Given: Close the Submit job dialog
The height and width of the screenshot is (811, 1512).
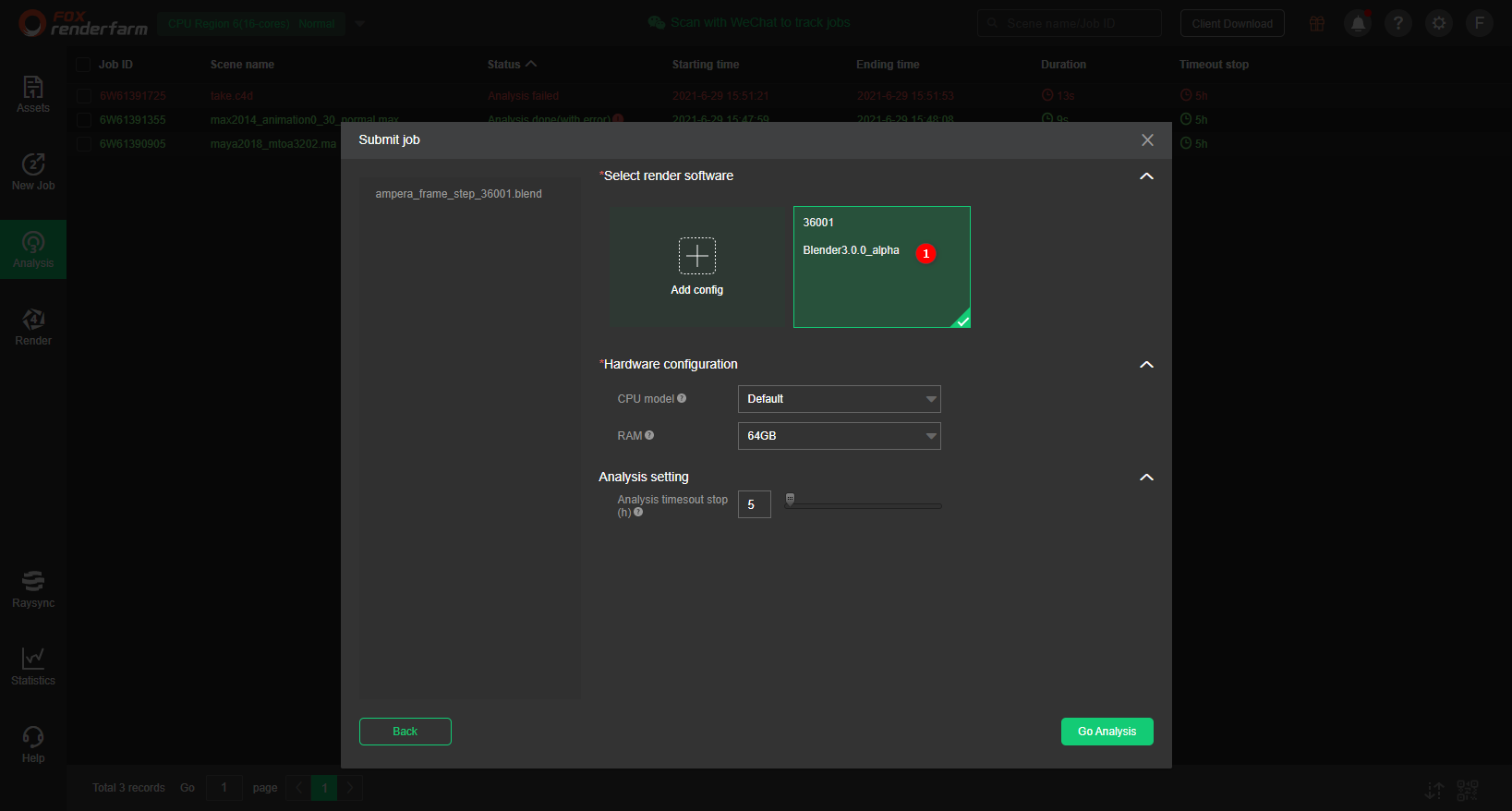Looking at the screenshot, I should coord(1147,140).
